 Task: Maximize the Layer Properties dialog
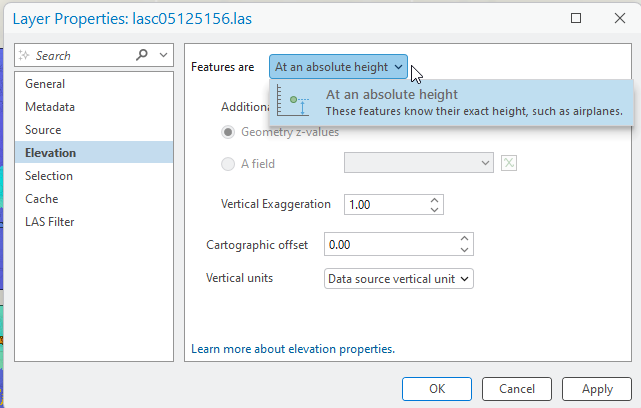(576, 18)
